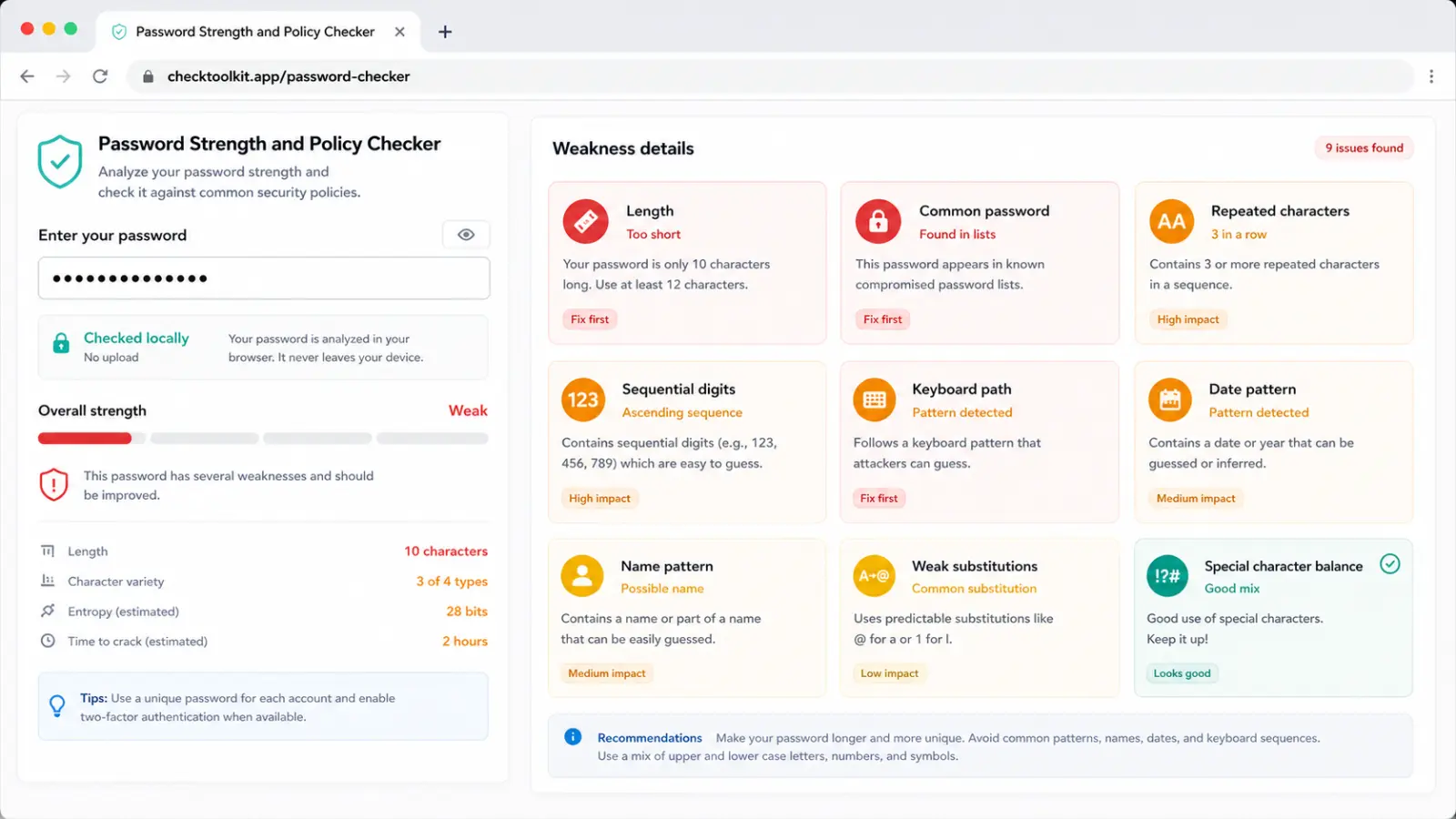Click the 10 characters value
Screen dimensions: 1456x819
point(446,551)
